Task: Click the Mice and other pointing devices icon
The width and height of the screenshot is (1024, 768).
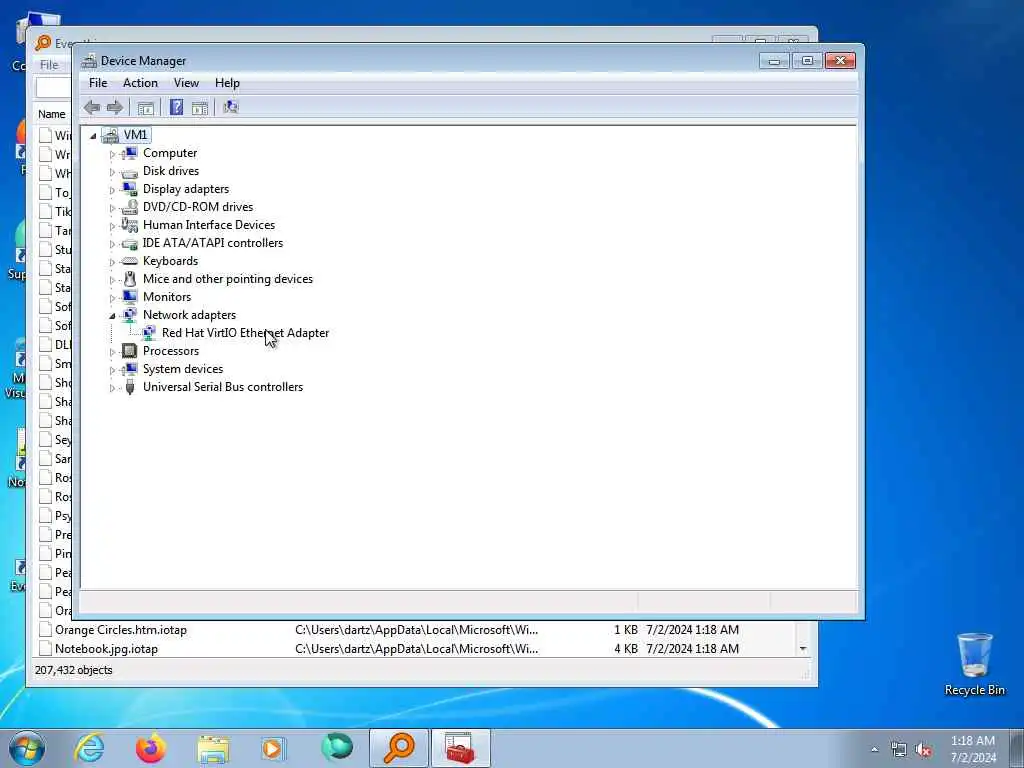Action: pos(130,279)
